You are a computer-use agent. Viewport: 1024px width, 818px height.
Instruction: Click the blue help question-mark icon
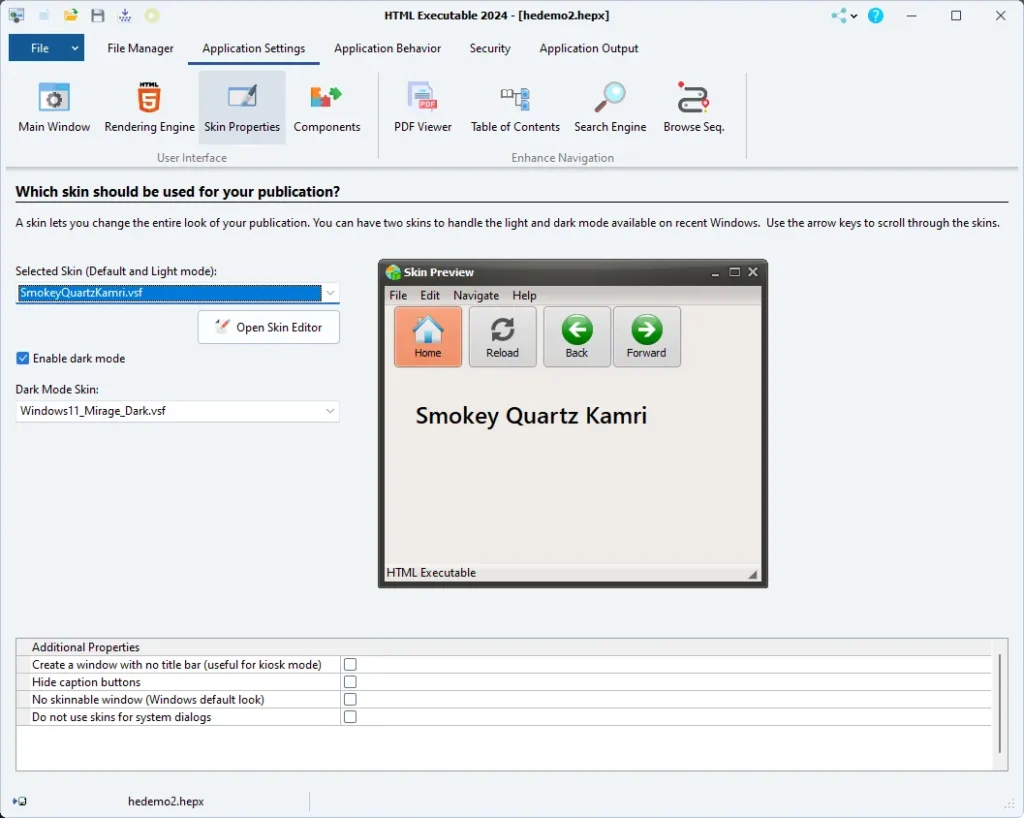tap(876, 16)
